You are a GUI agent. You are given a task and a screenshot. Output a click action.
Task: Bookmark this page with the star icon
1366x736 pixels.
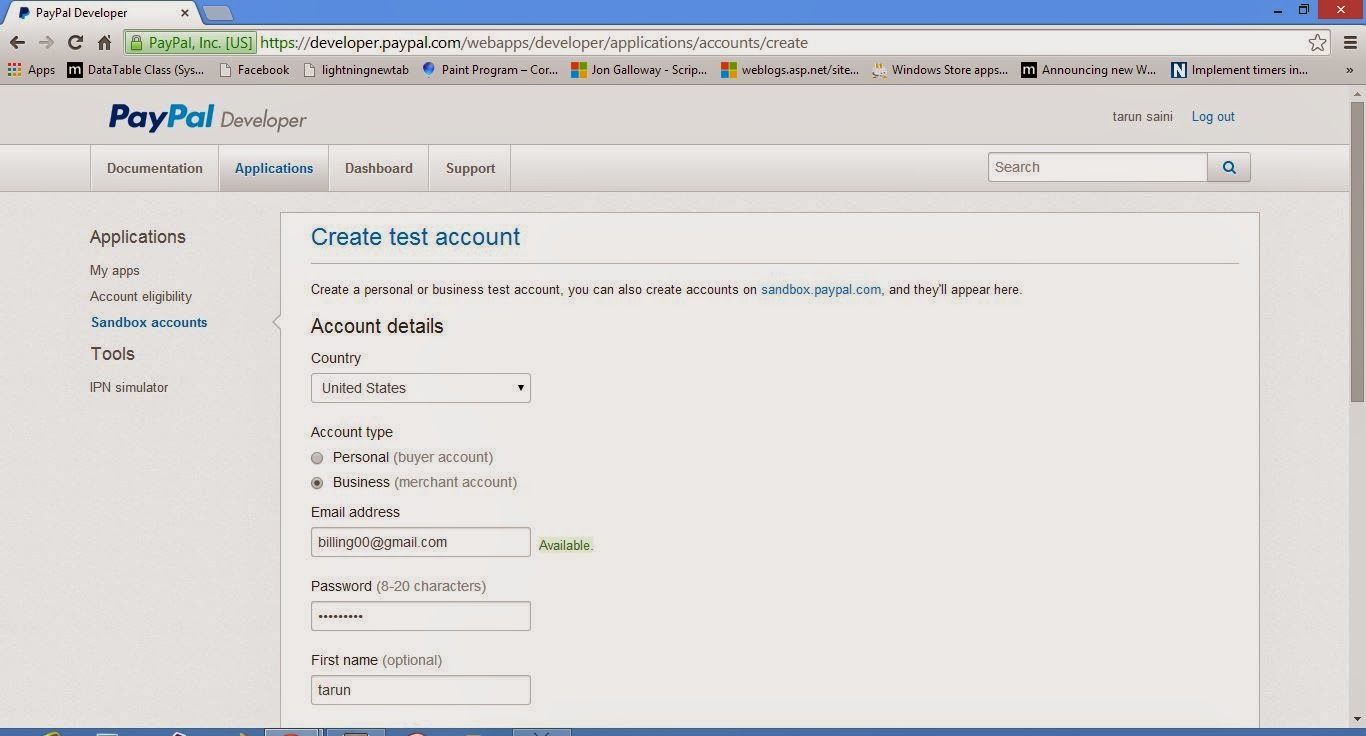tap(1318, 43)
